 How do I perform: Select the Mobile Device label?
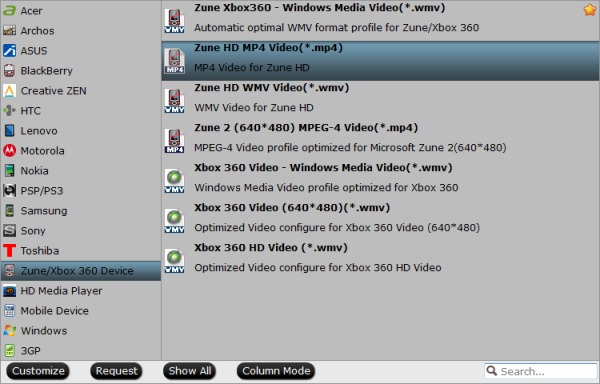tap(54, 311)
